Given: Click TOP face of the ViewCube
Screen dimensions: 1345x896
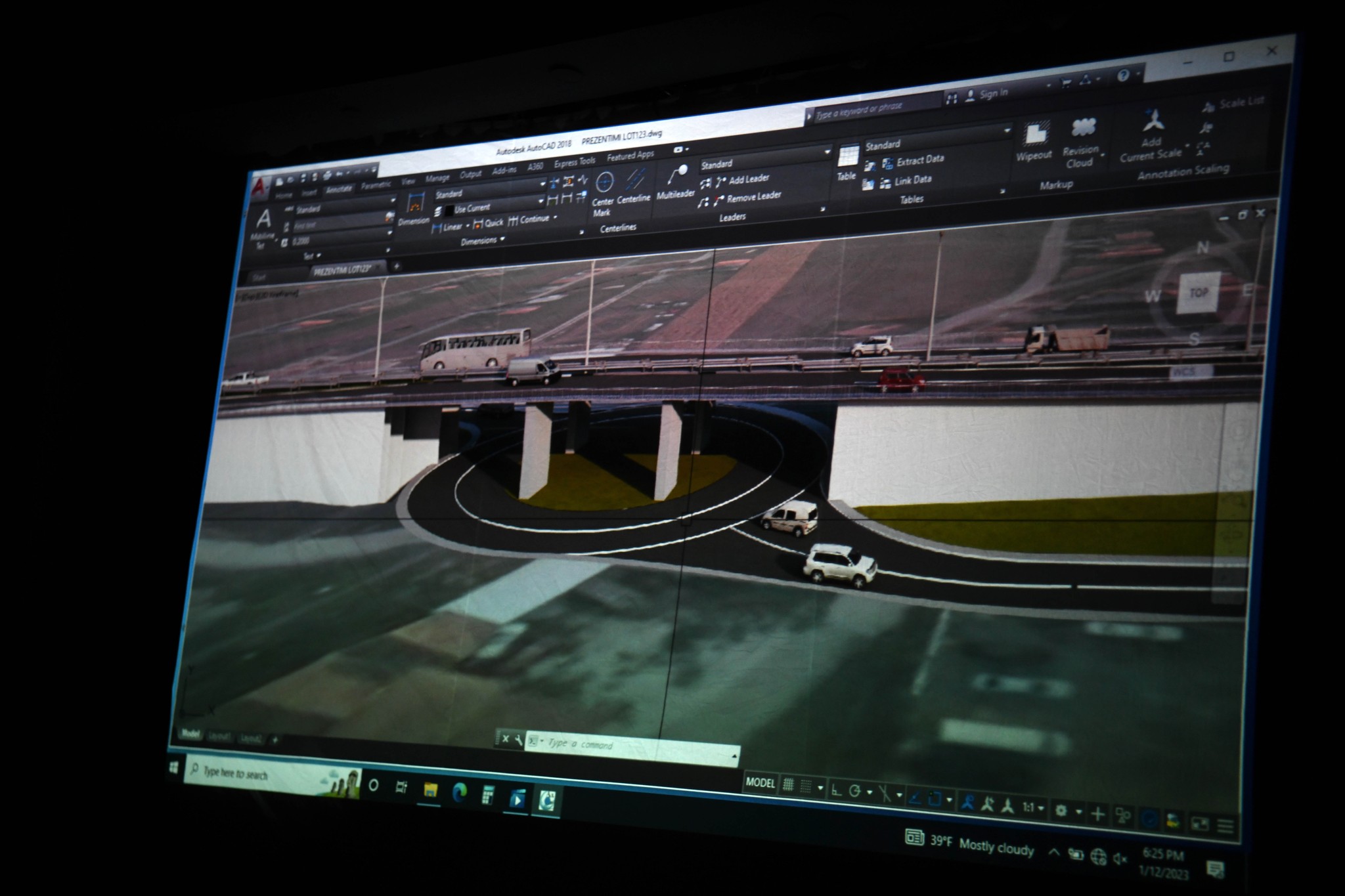Looking at the screenshot, I should 1199,293.
